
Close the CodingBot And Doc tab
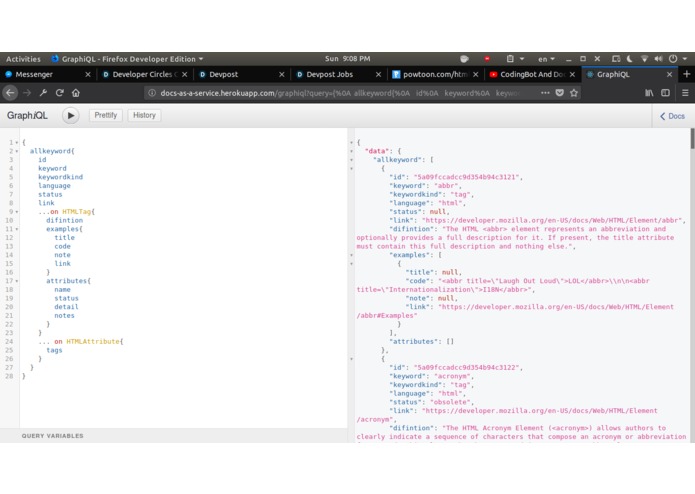[x=572, y=74]
